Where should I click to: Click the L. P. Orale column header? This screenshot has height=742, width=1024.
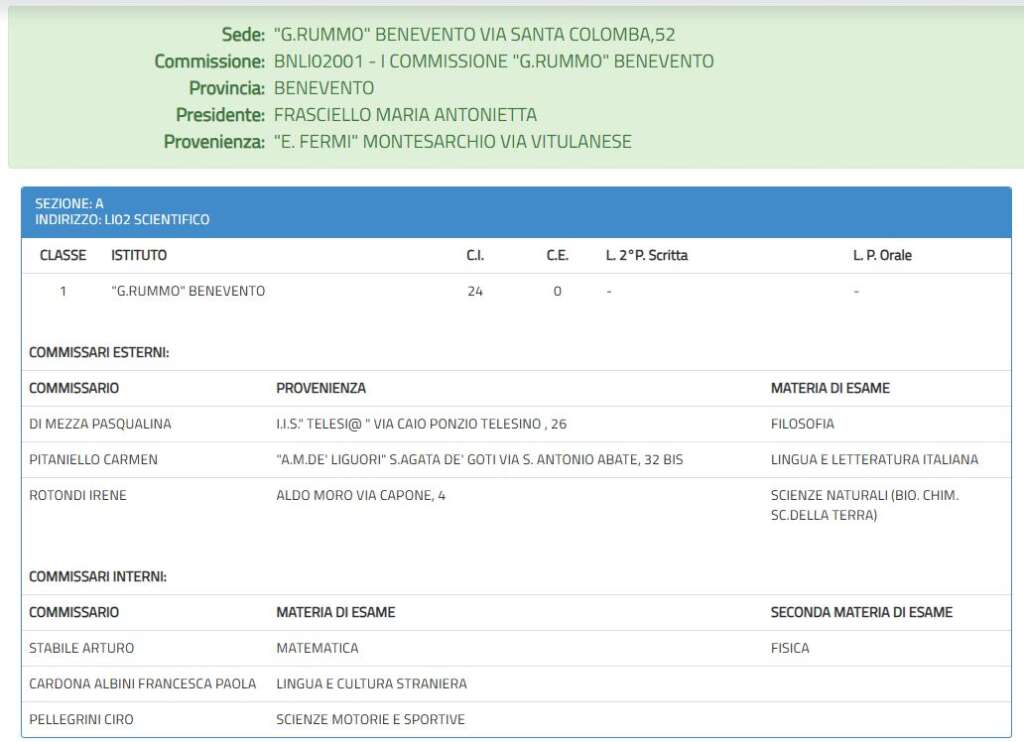tap(882, 255)
